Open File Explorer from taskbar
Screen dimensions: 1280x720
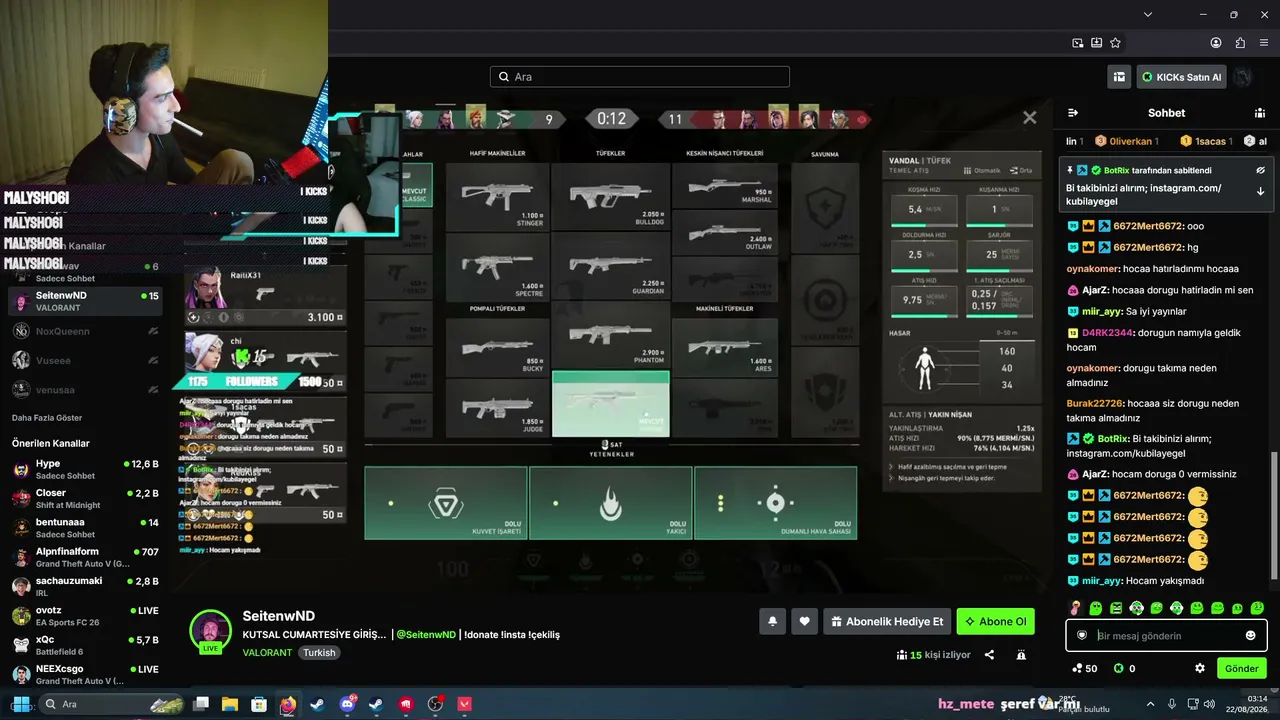tap(230, 704)
